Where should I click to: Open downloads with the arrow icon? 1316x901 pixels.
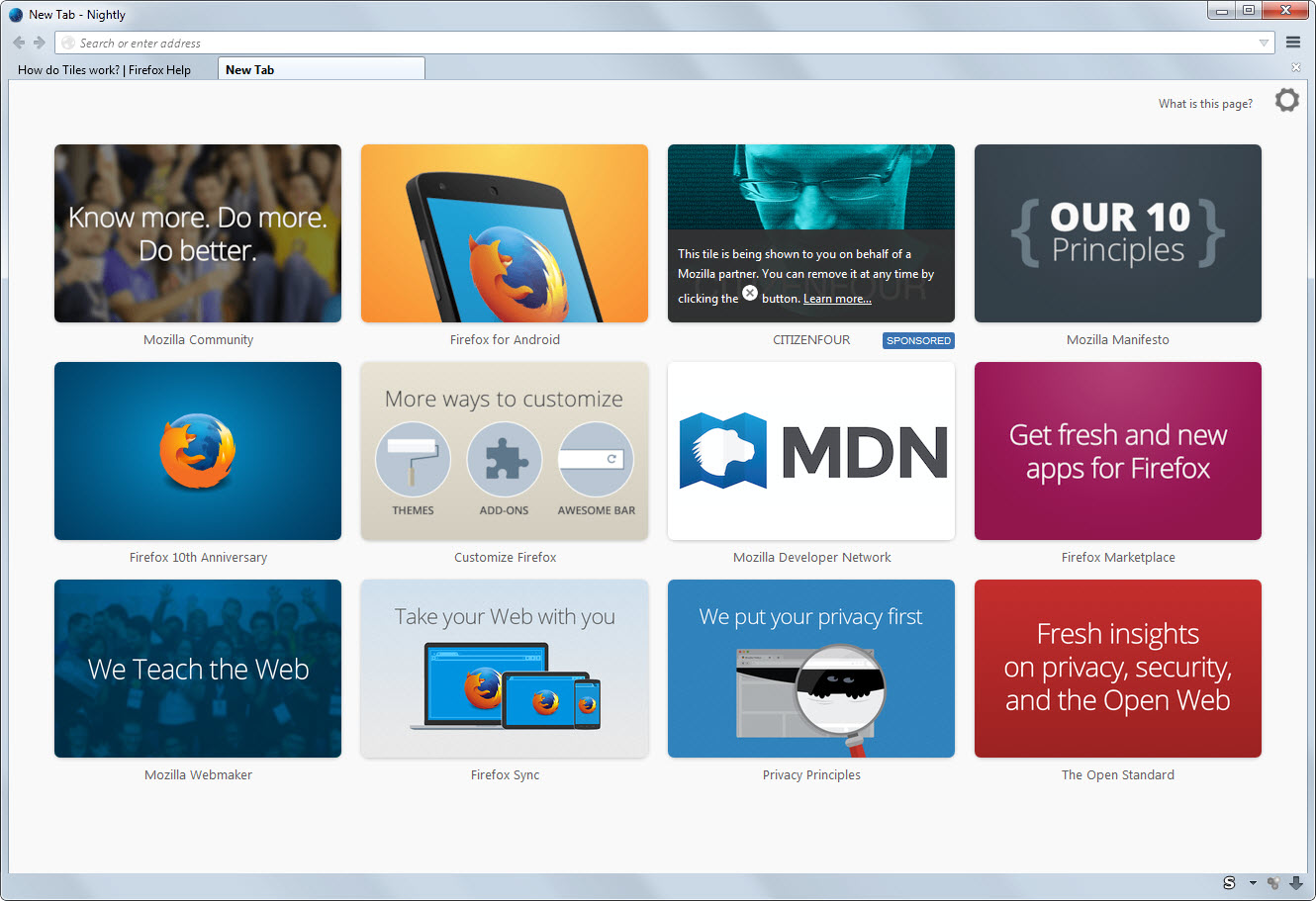1296,883
